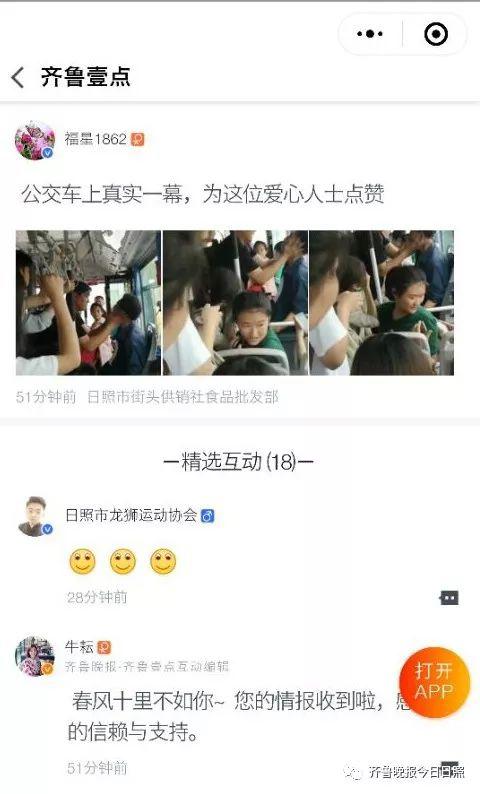
Task: Reply using the comment bubble icon
Action: (x=449, y=598)
